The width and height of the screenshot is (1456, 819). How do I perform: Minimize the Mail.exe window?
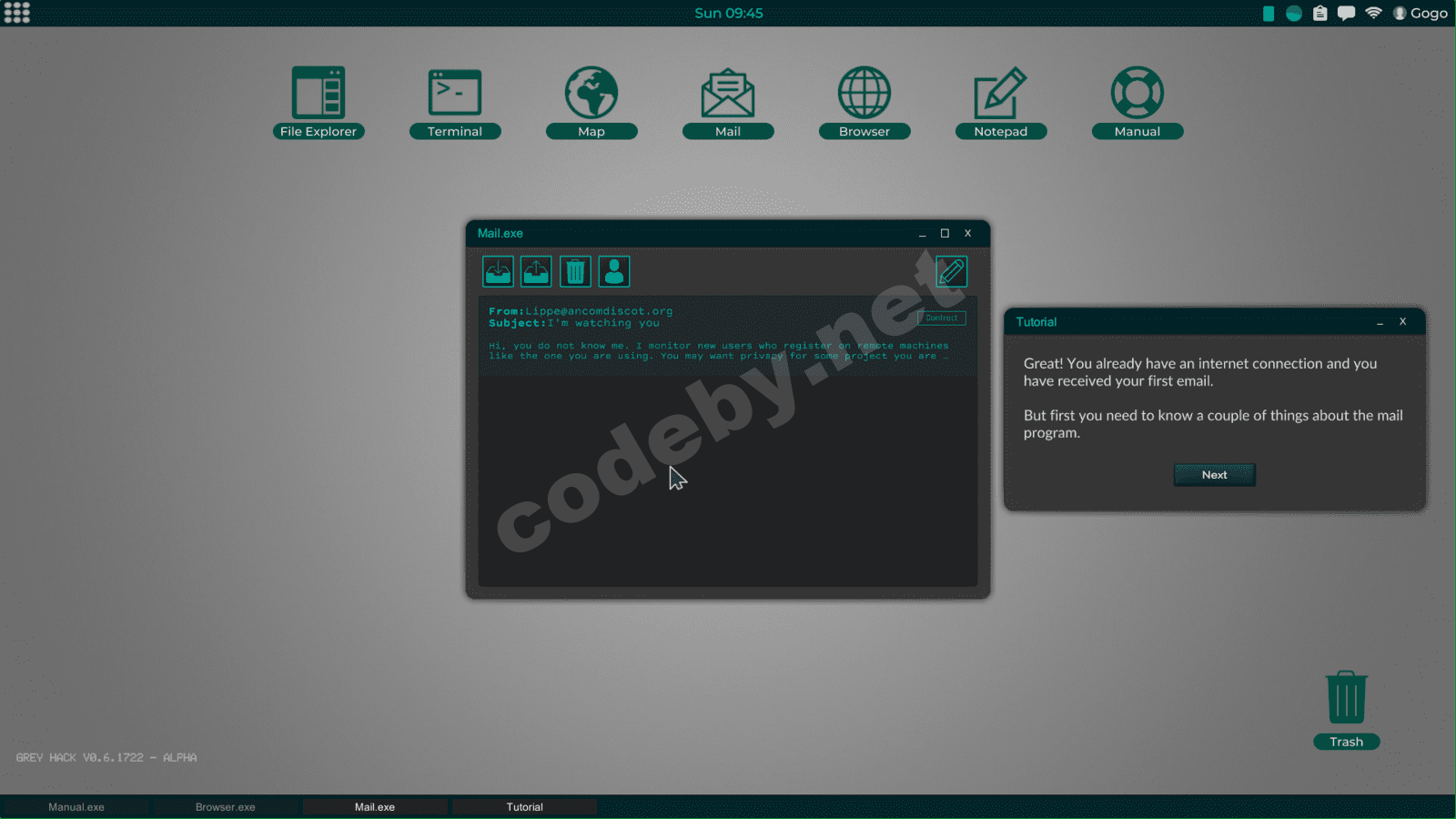click(x=922, y=234)
